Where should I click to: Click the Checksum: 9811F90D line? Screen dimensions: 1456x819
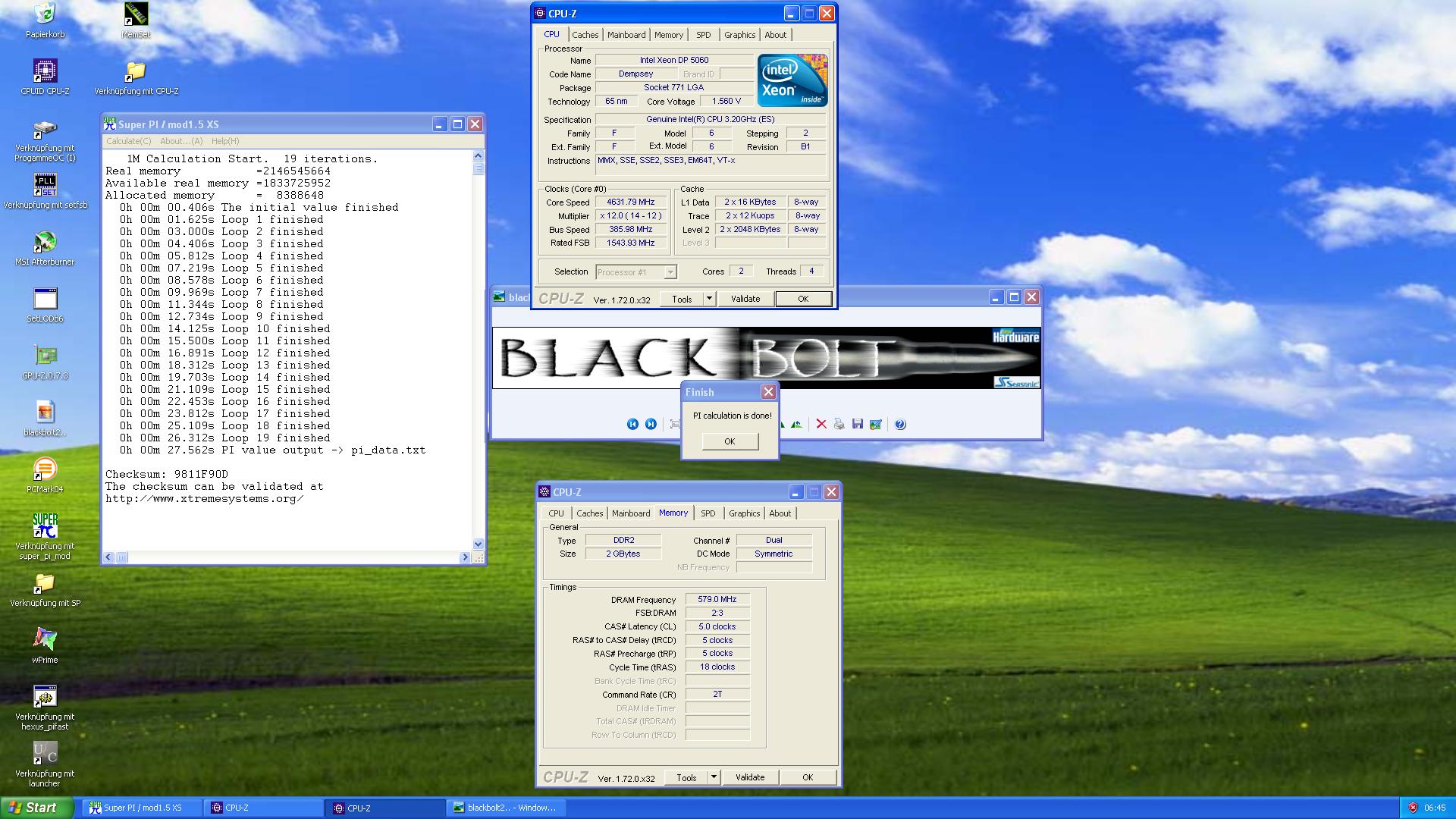pos(167,475)
